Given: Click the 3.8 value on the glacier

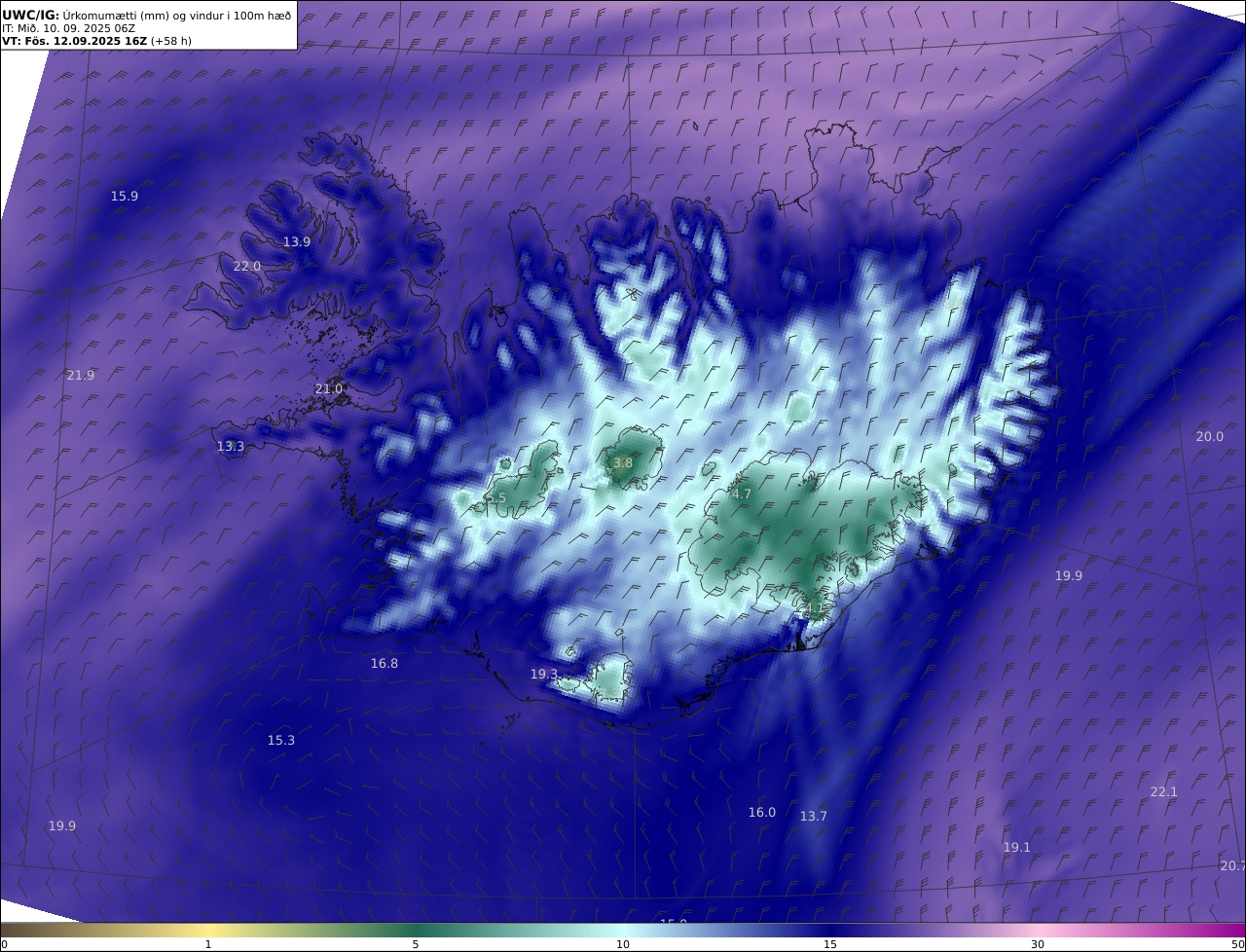Looking at the screenshot, I should pos(623,463).
